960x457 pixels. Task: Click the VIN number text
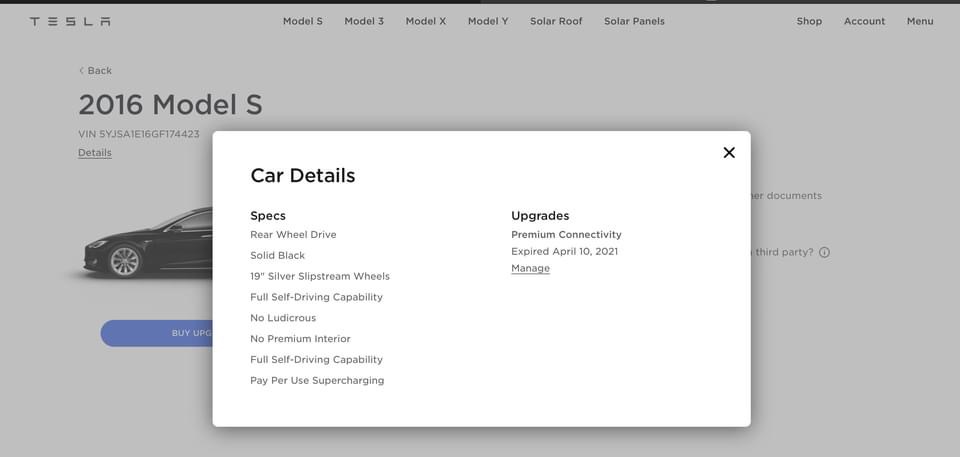pos(139,134)
